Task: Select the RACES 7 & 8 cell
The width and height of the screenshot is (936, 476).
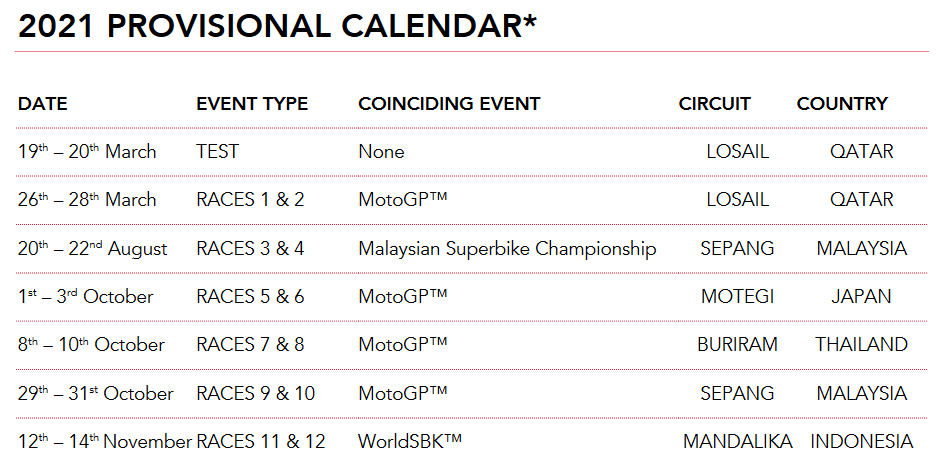Action: click(250, 345)
